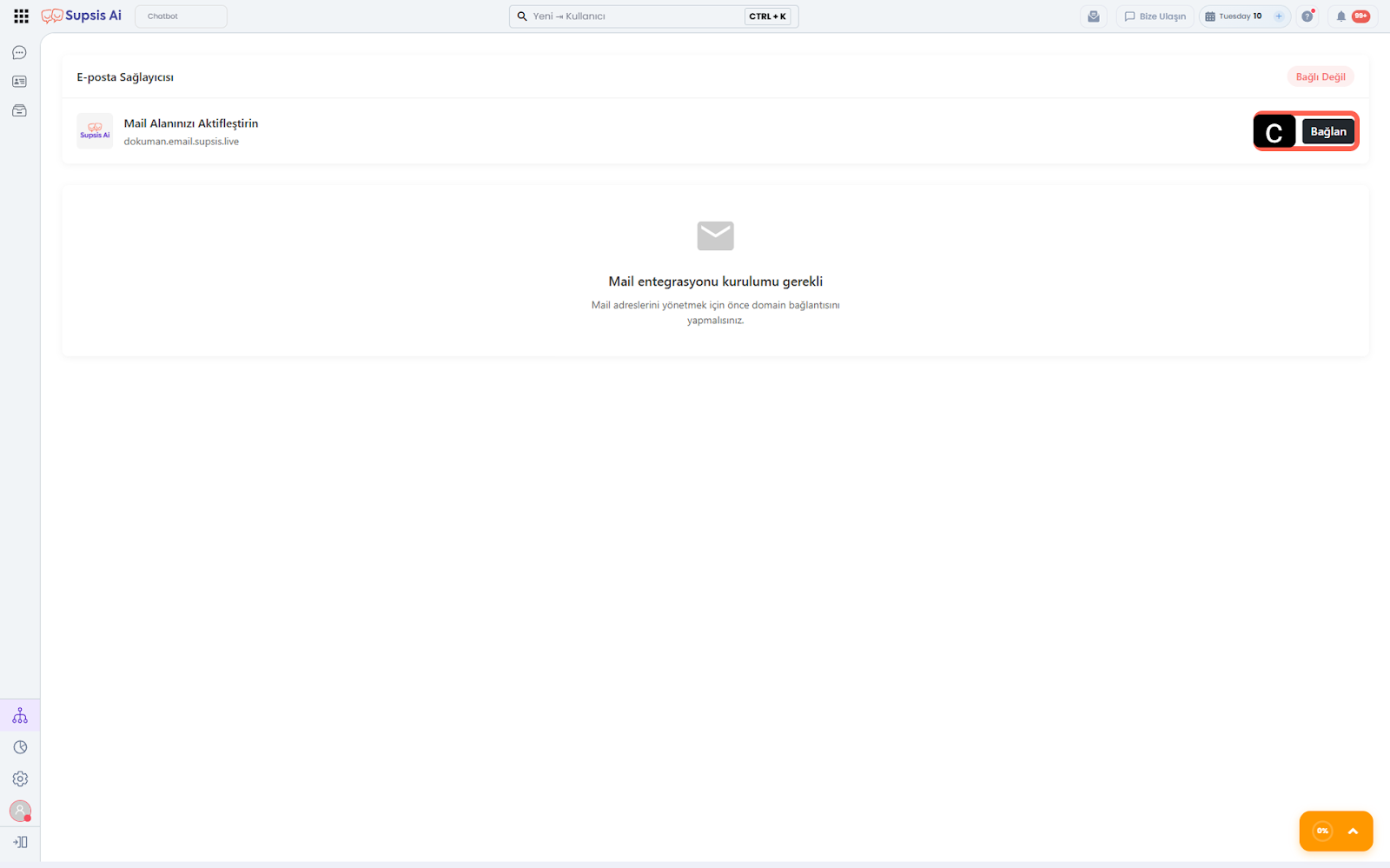Select the integrations hierarchy sidebar icon

click(20, 716)
